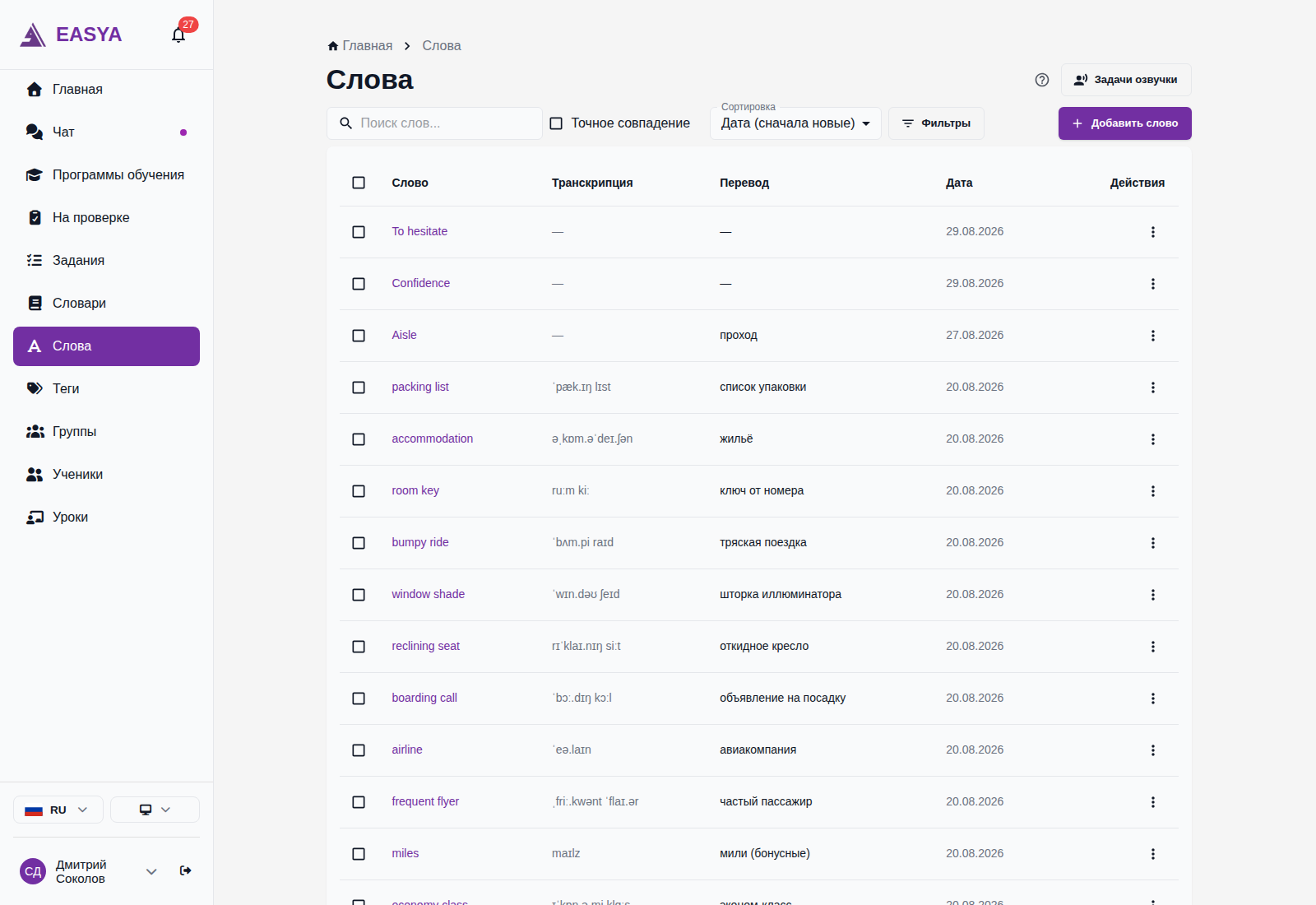Open actions menu for To hesitate row
This screenshot has height=905, width=1316.
tap(1153, 232)
